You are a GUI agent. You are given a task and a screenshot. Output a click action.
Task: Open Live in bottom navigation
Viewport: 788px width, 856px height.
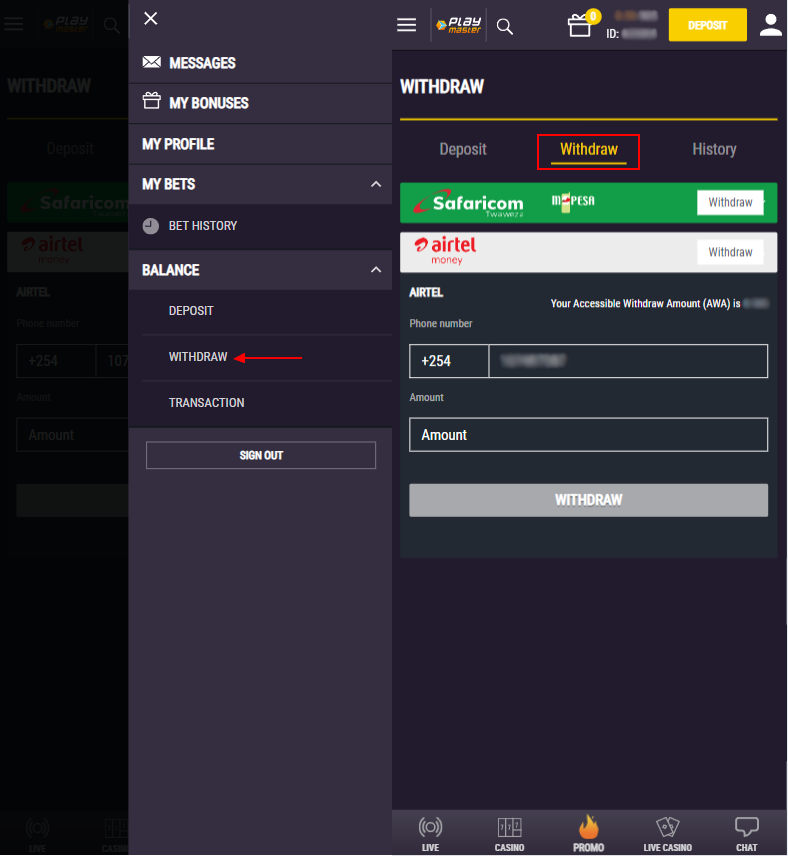(430, 834)
